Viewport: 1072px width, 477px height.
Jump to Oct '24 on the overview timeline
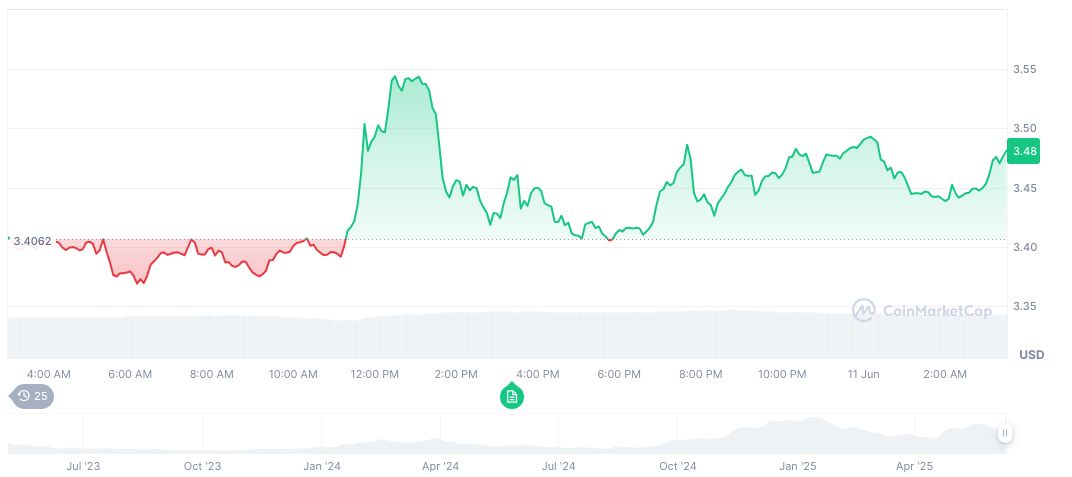pos(677,466)
